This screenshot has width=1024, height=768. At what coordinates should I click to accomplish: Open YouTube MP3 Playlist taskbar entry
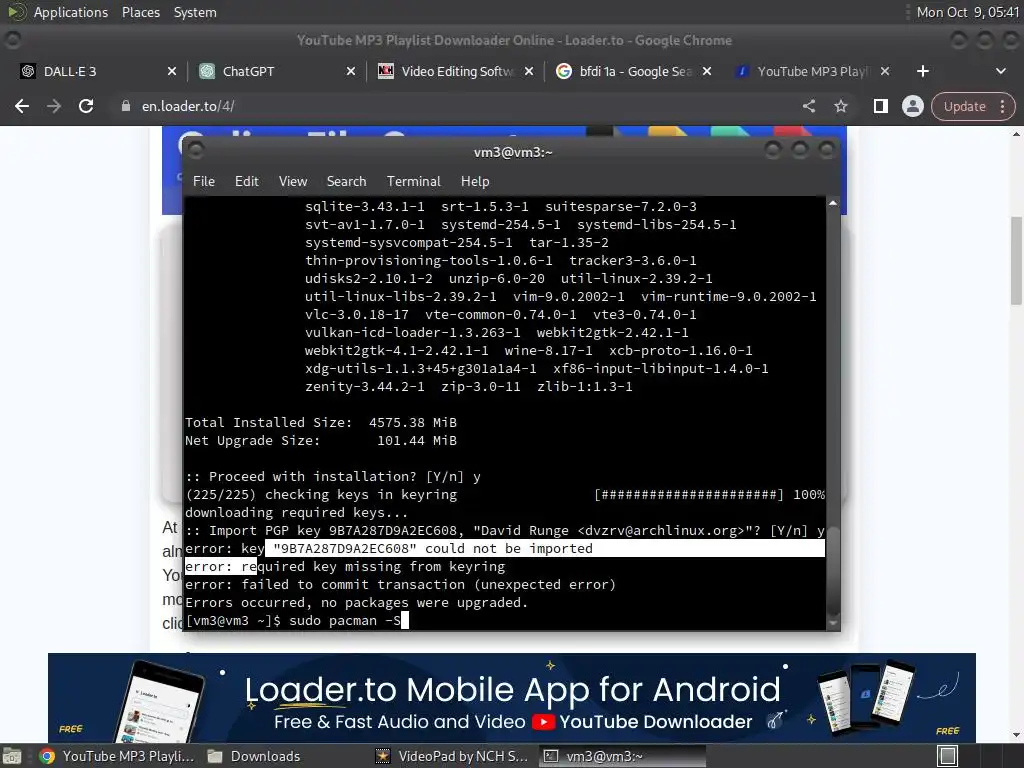click(x=116, y=756)
